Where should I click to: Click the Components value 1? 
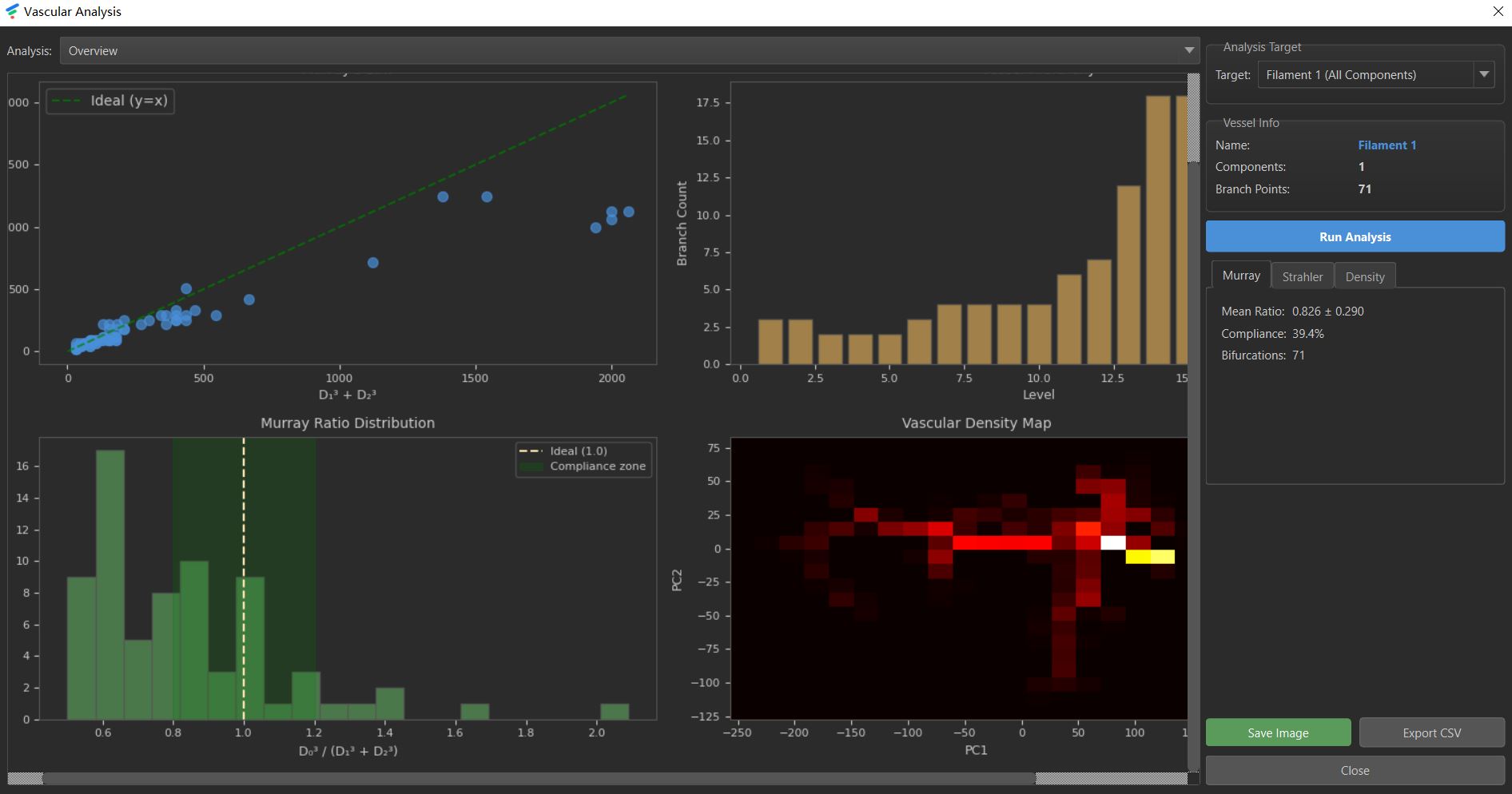click(x=1361, y=167)
